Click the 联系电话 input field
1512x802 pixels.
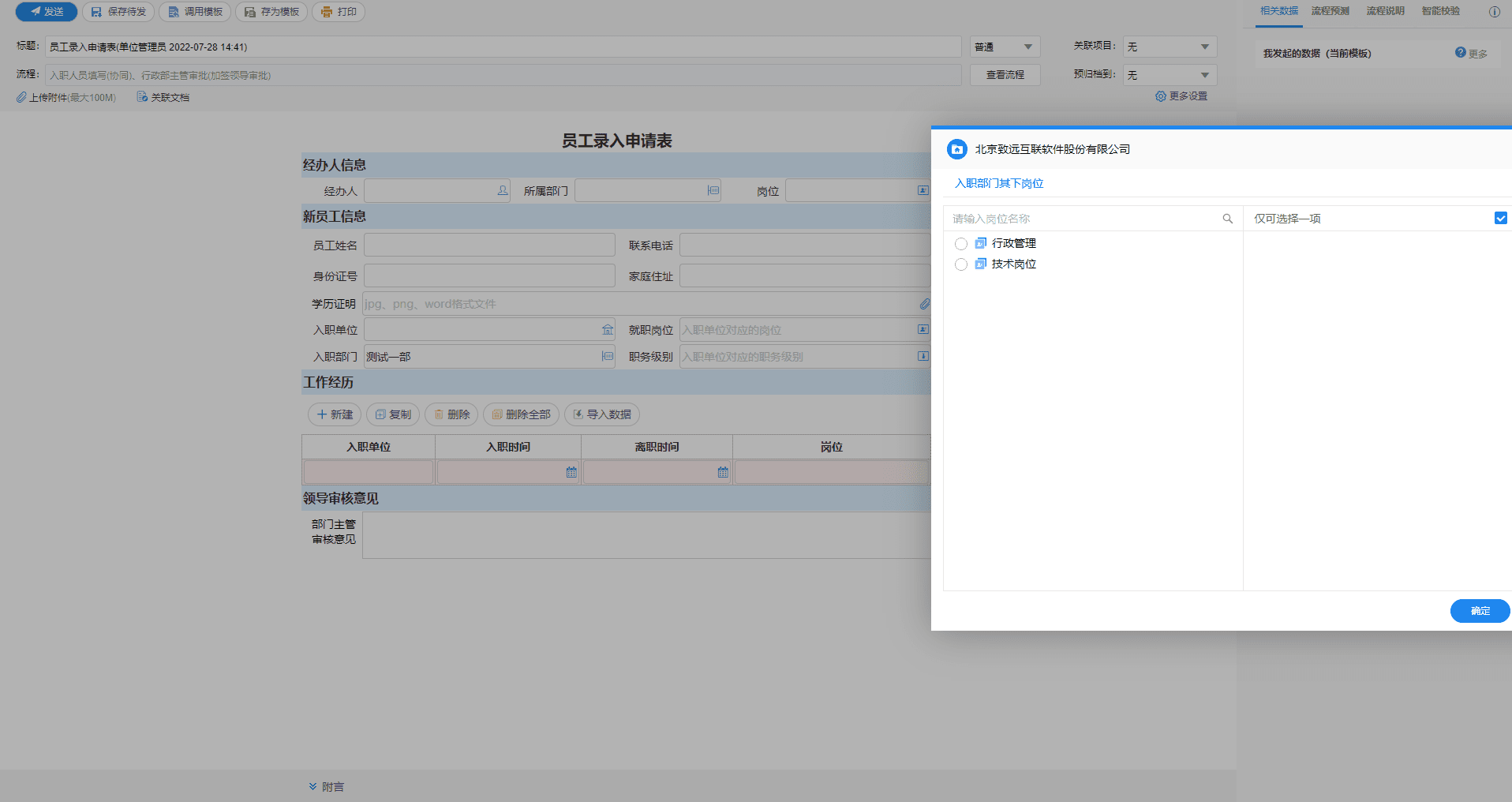click(x=805, y=245)
